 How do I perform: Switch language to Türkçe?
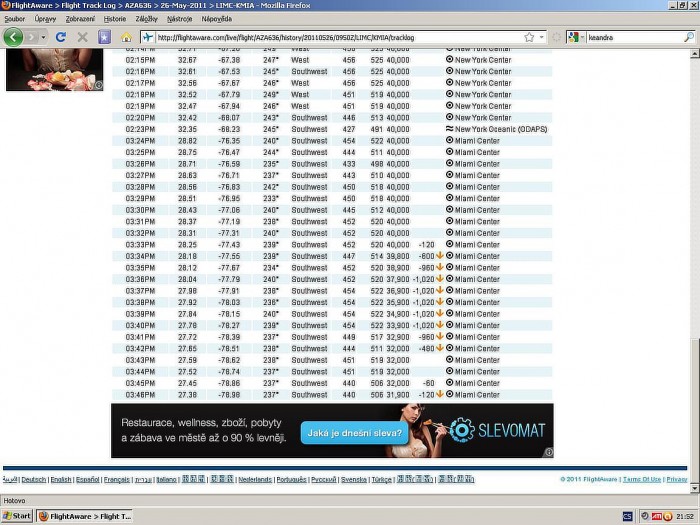[381, 479]
